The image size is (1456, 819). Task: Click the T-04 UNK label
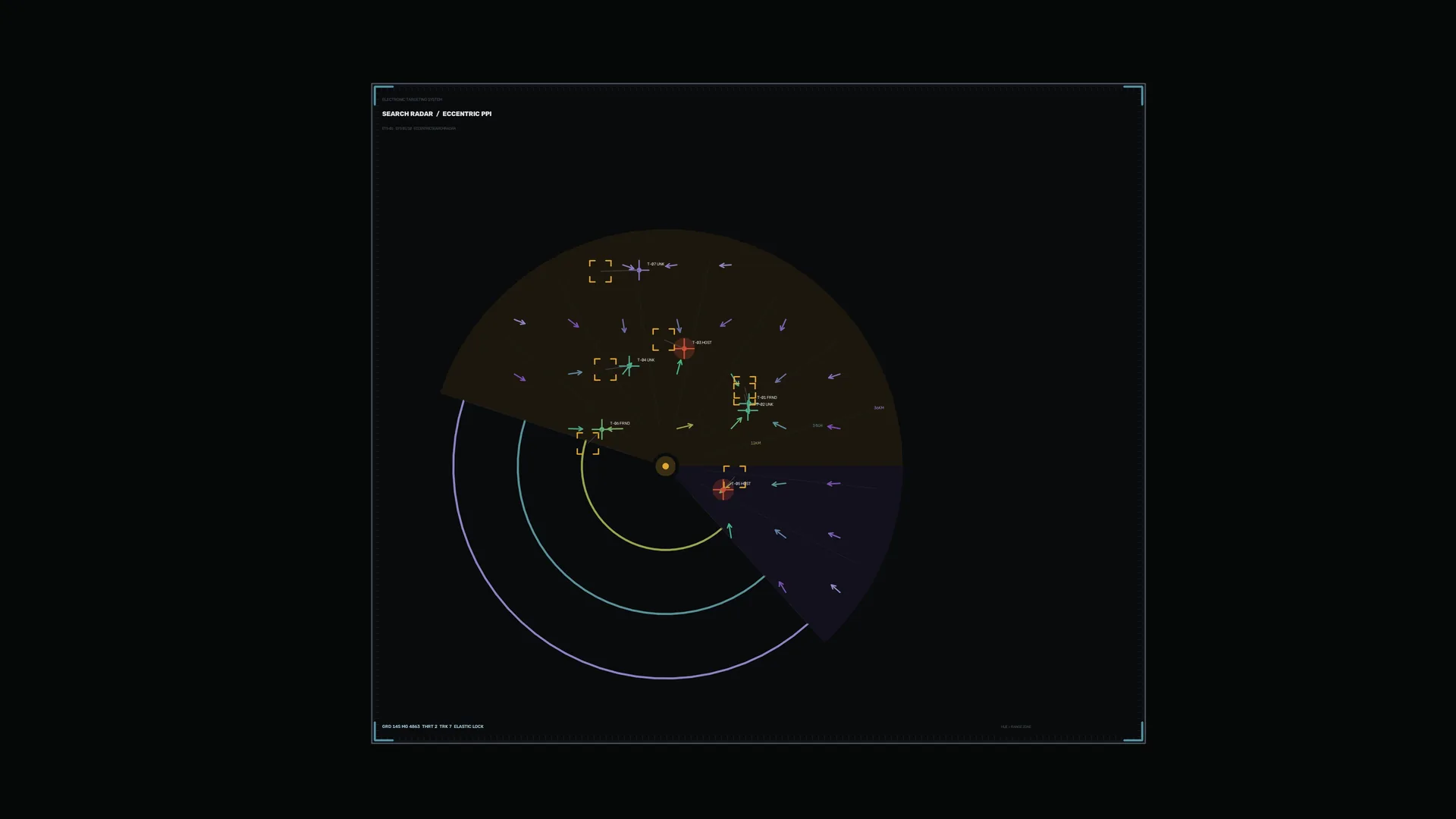tap(646, 360)
